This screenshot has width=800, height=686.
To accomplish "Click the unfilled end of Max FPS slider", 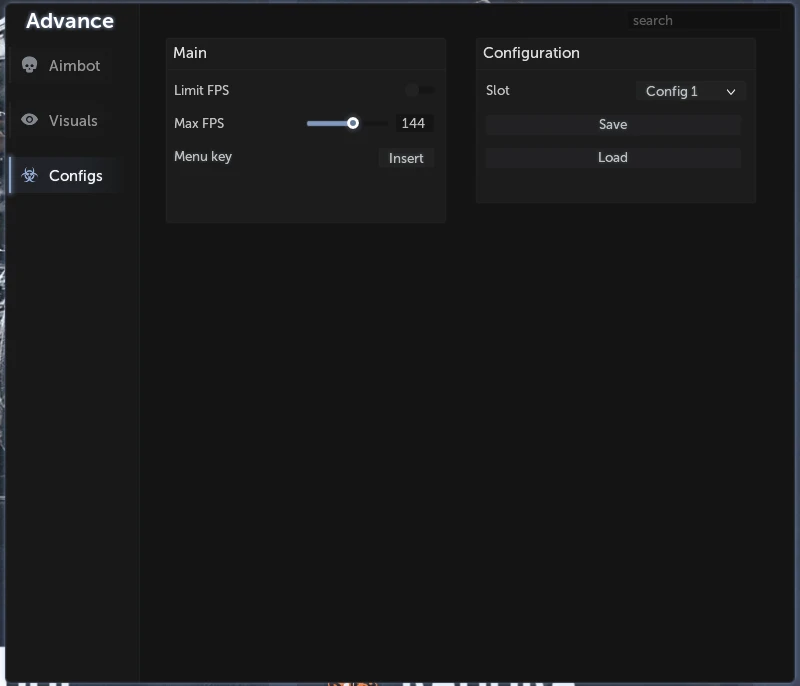I will point(373,123).
